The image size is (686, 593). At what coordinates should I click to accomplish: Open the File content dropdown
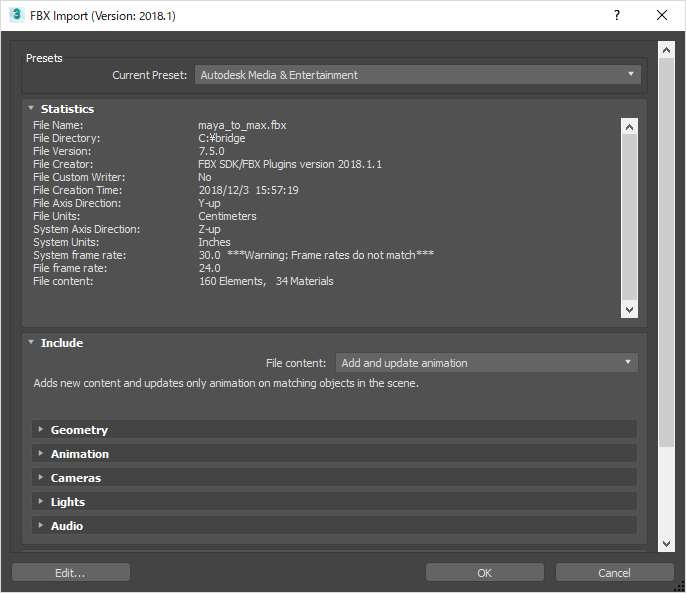click(x=486, y=363)
